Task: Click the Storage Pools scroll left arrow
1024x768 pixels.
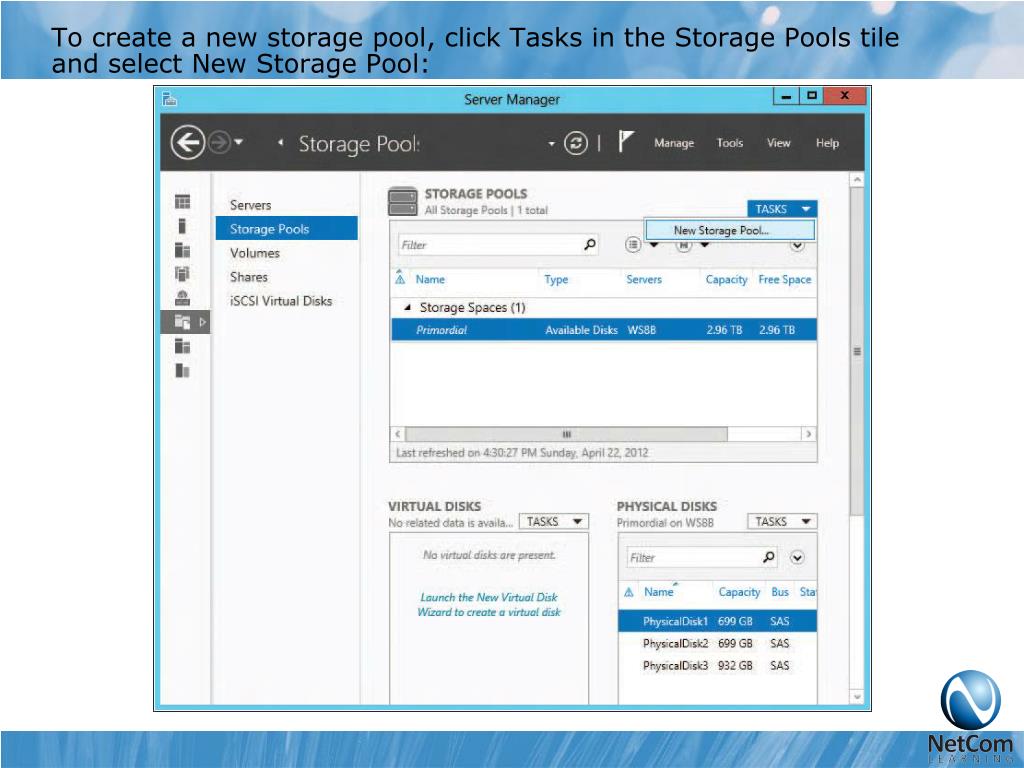Action: [398, 434]
